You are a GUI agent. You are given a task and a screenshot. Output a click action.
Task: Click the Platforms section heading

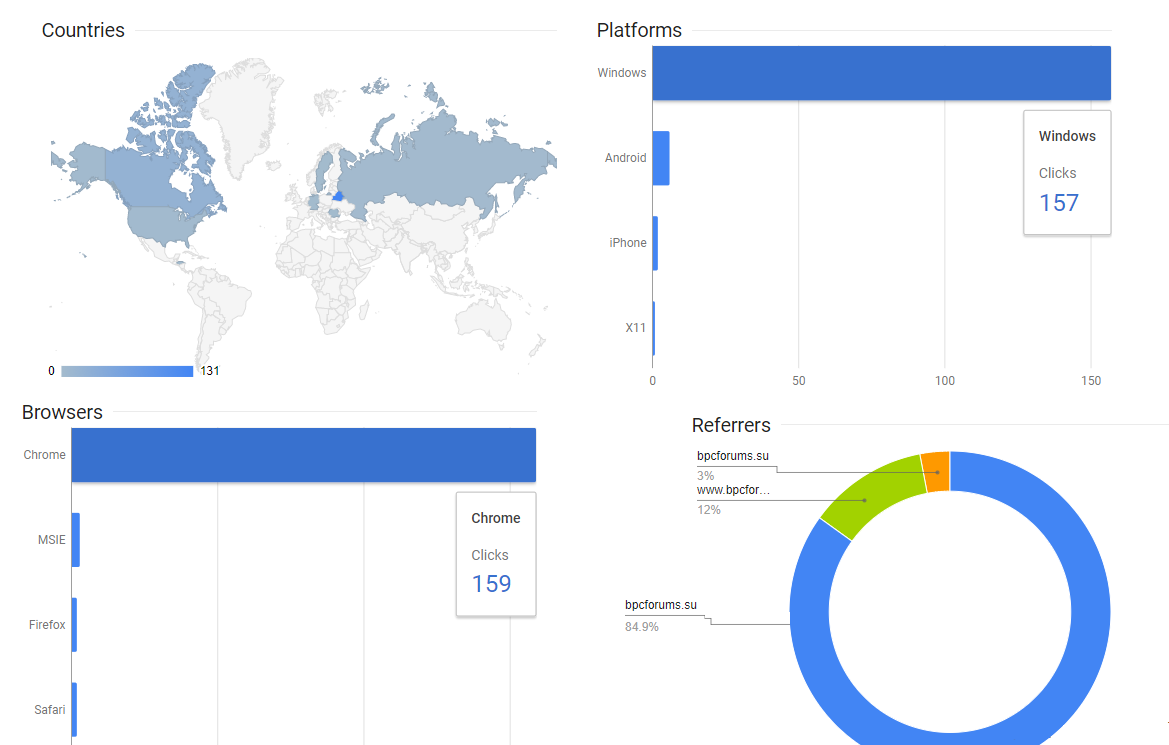[x=639, y=31]
